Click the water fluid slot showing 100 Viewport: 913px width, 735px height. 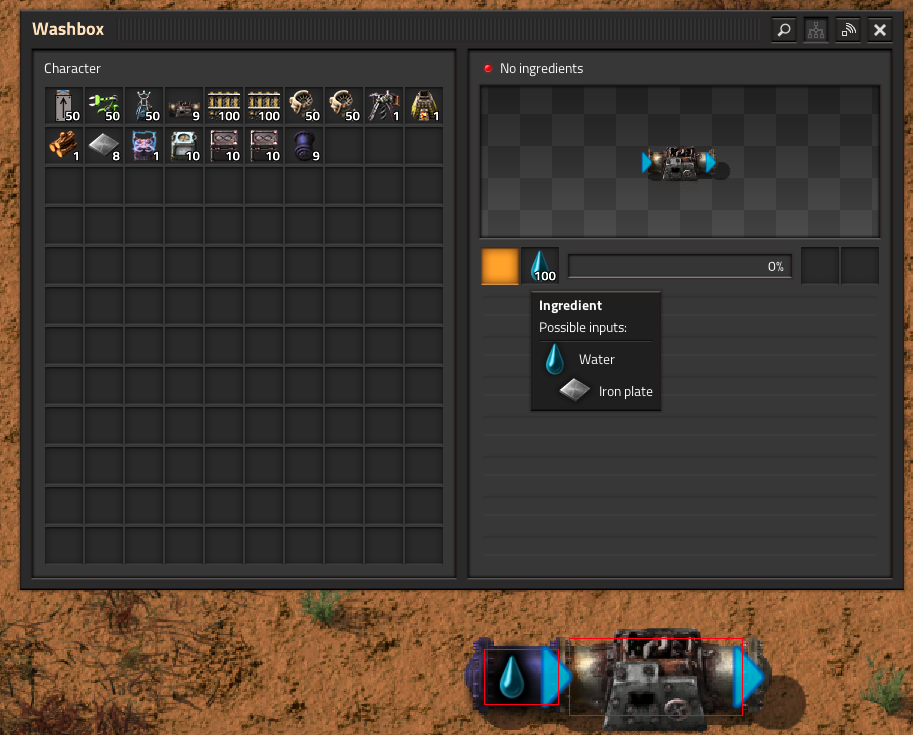[x=540, y=266]
